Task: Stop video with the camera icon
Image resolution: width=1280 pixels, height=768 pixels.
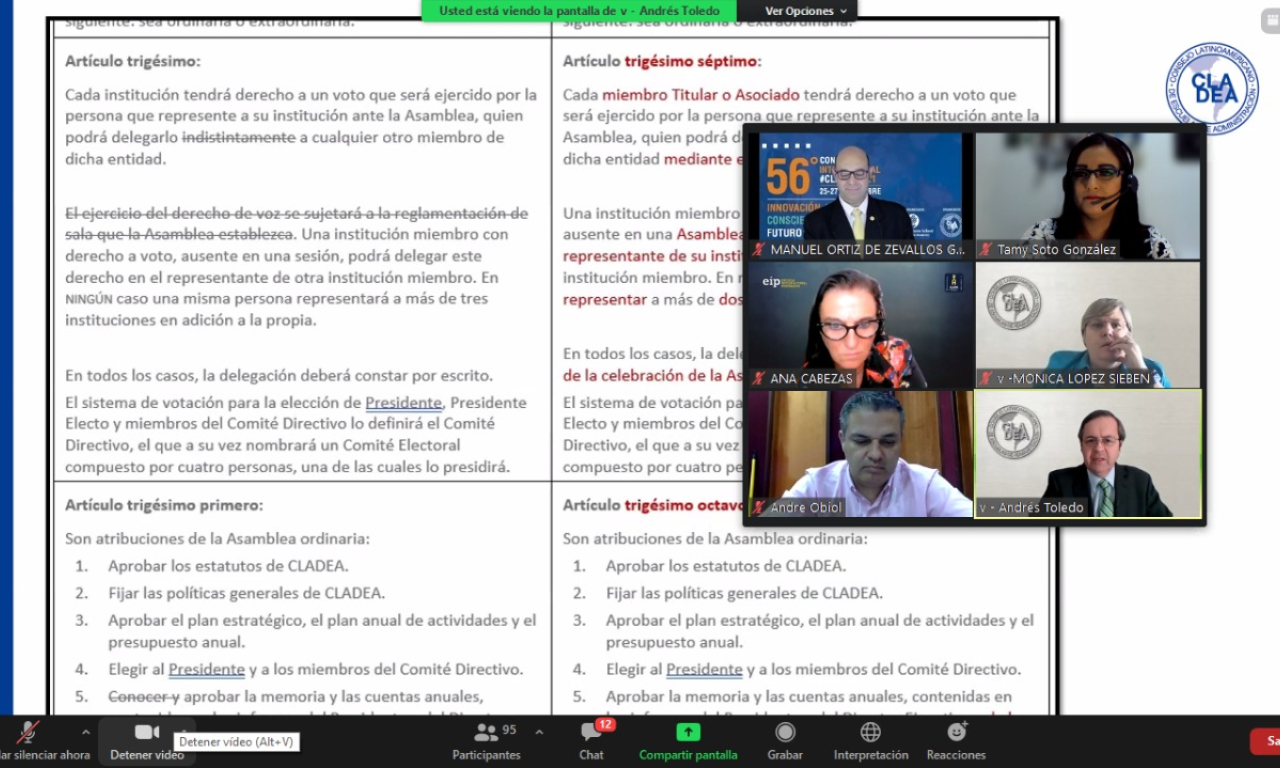Action: (x=147, y=733)
